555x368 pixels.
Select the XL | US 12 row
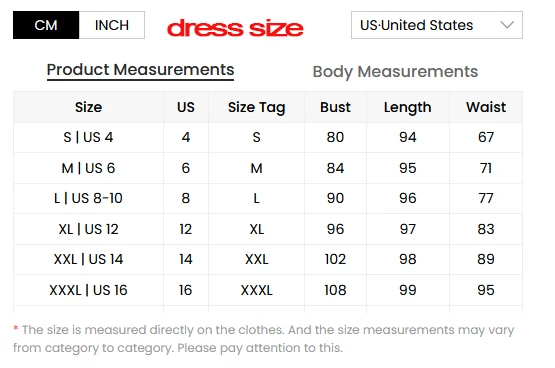(268, 229)
